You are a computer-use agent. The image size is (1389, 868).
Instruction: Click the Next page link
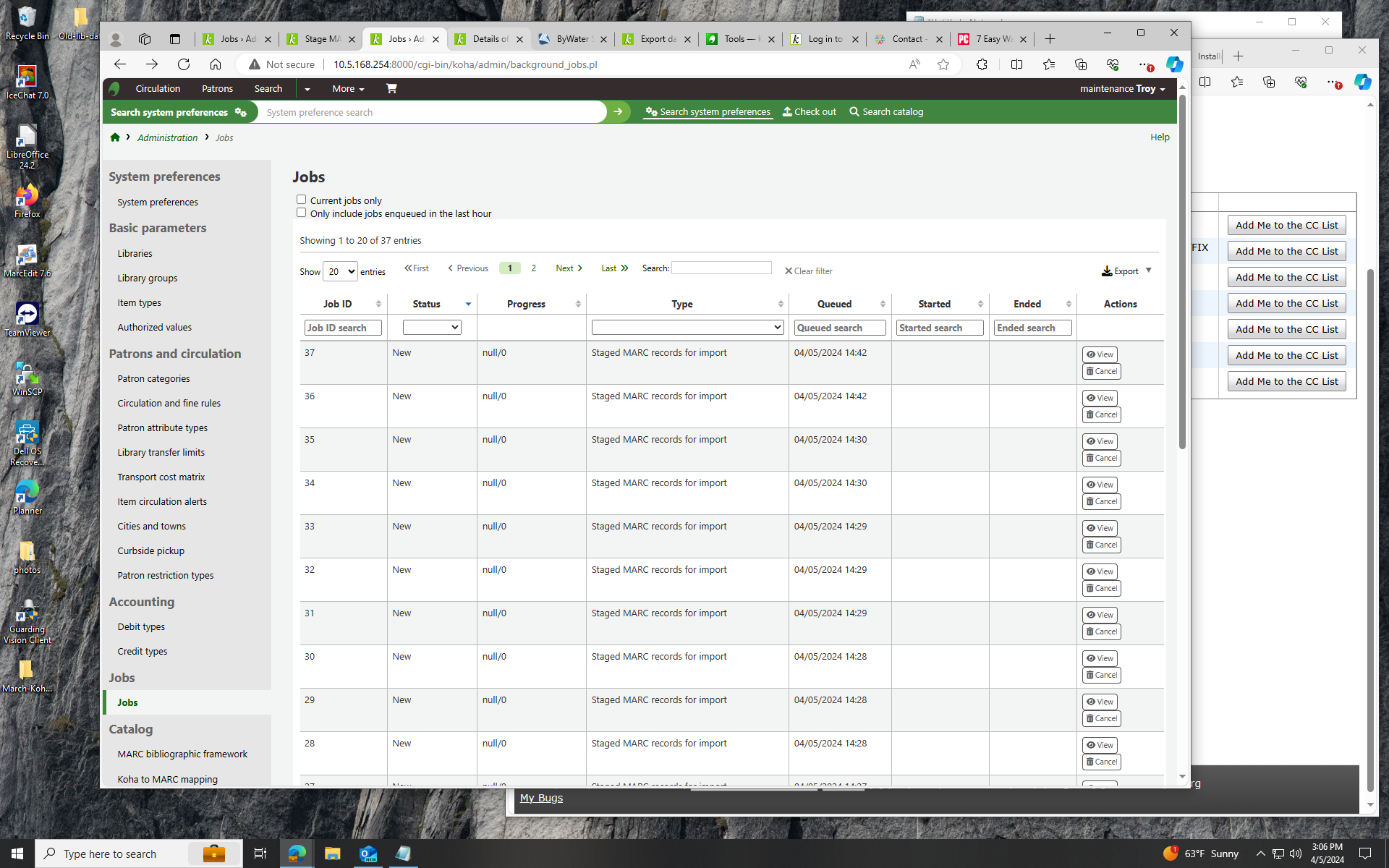[569, 268]
